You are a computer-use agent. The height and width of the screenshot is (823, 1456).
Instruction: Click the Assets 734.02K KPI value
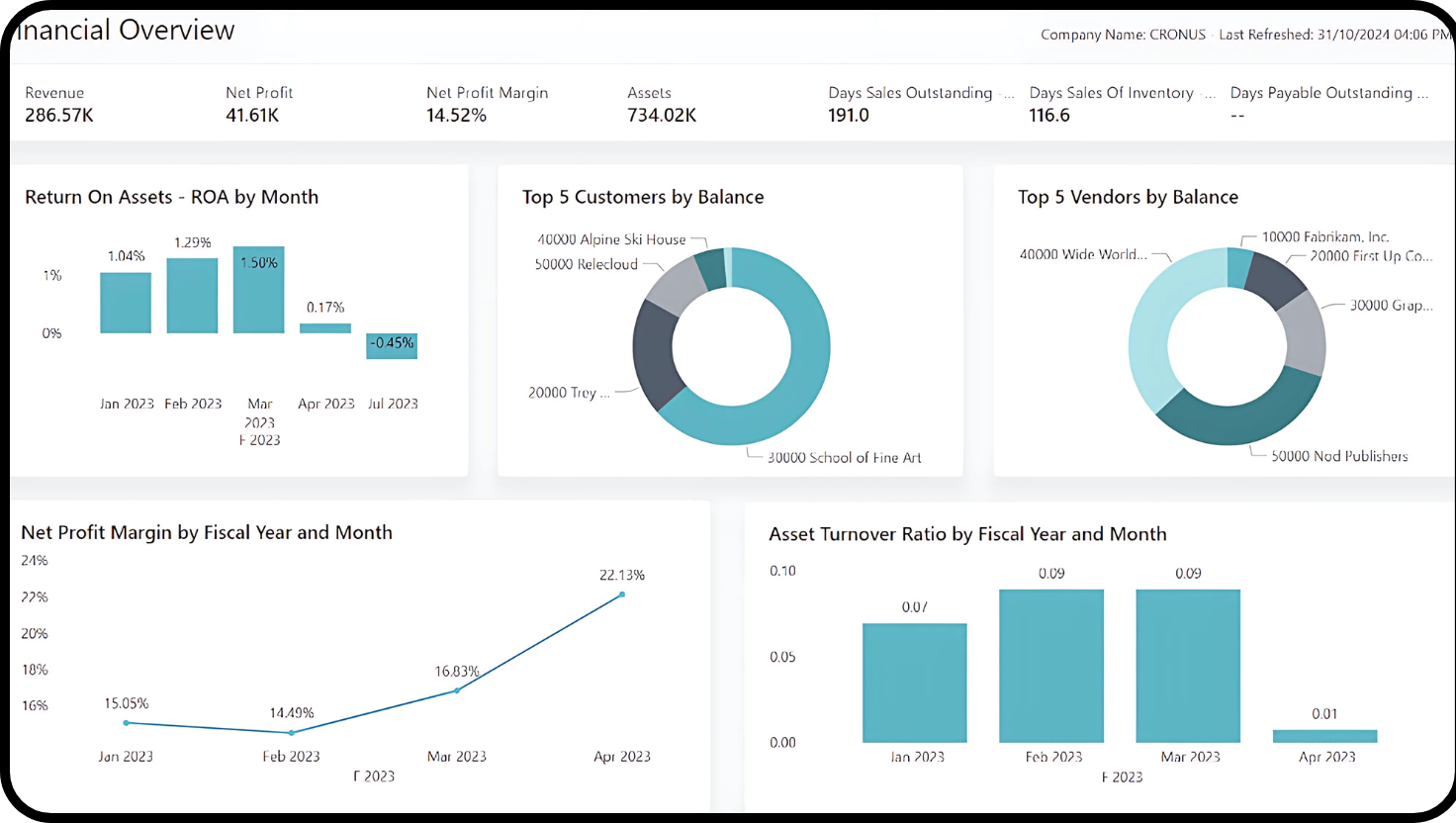(x=662, y=116)
